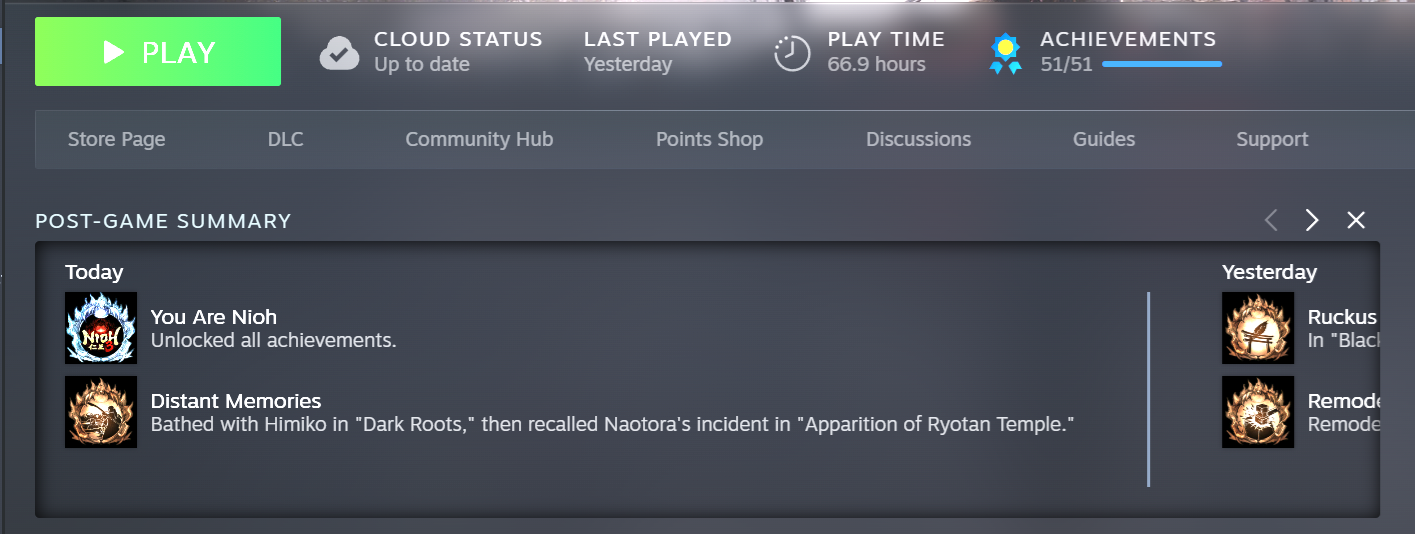Click the You Are Nioh achievement icon
The image size is (1415, 534).
pyautogui.click(x=101, y=328)
